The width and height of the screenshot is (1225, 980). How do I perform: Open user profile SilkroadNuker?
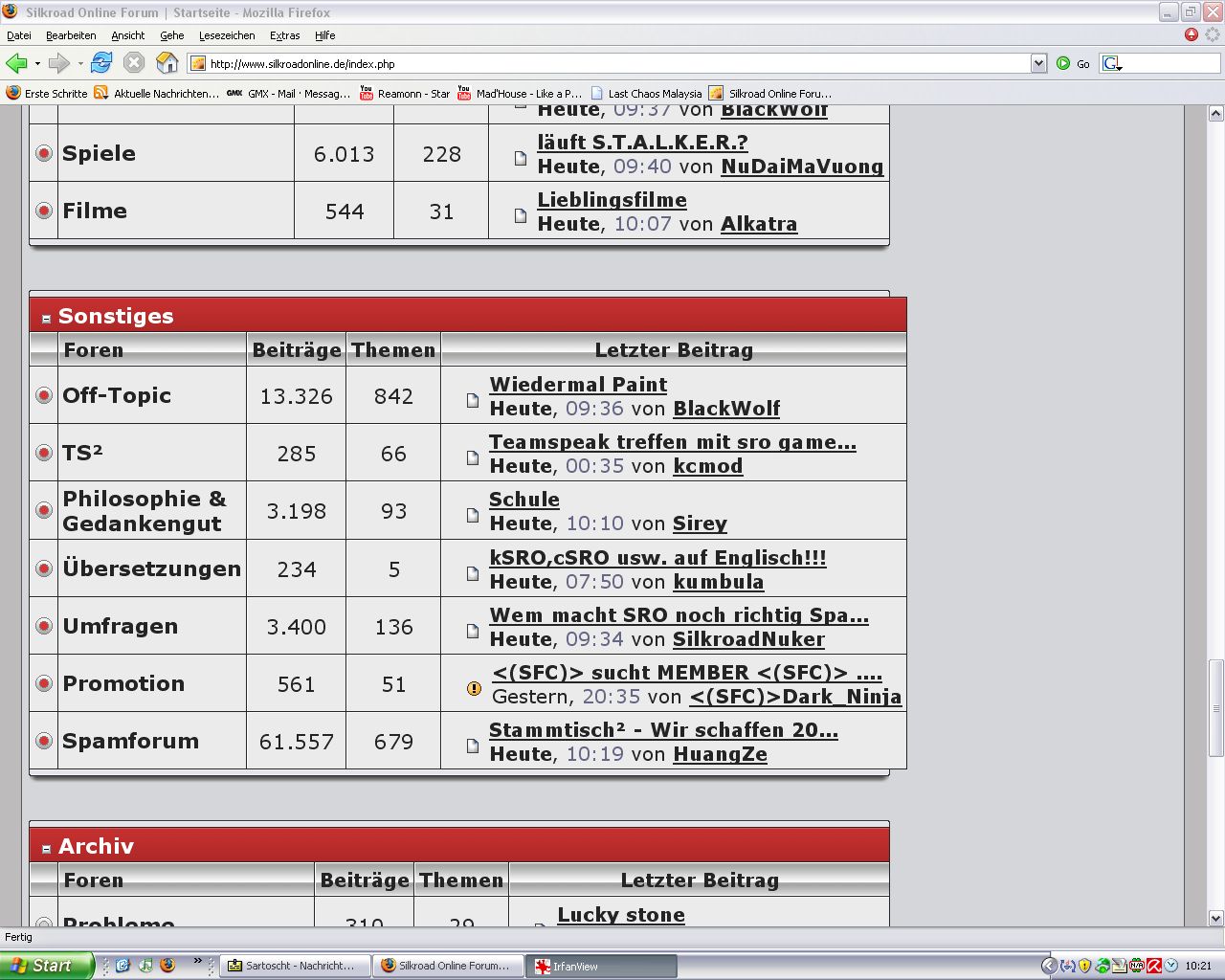748,639
